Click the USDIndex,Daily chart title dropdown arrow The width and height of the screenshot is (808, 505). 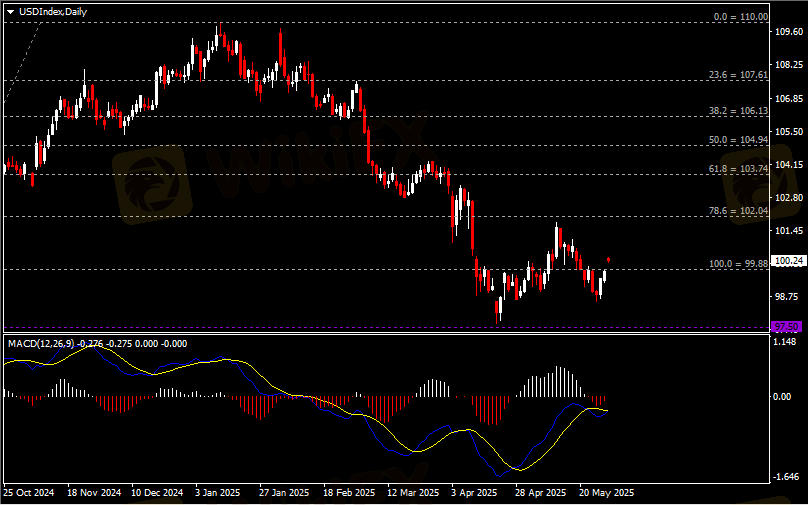point(11,12)
